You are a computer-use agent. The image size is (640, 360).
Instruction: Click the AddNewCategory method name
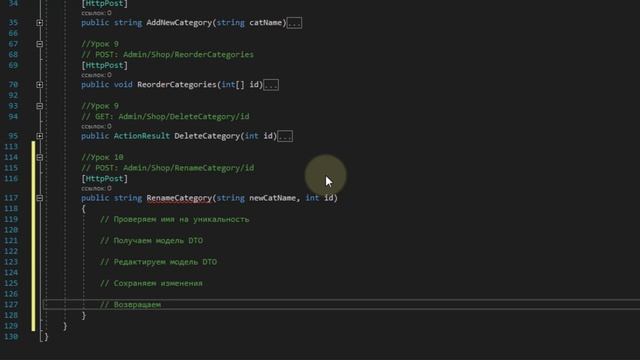pyautogui.click(x=179, y=23)
